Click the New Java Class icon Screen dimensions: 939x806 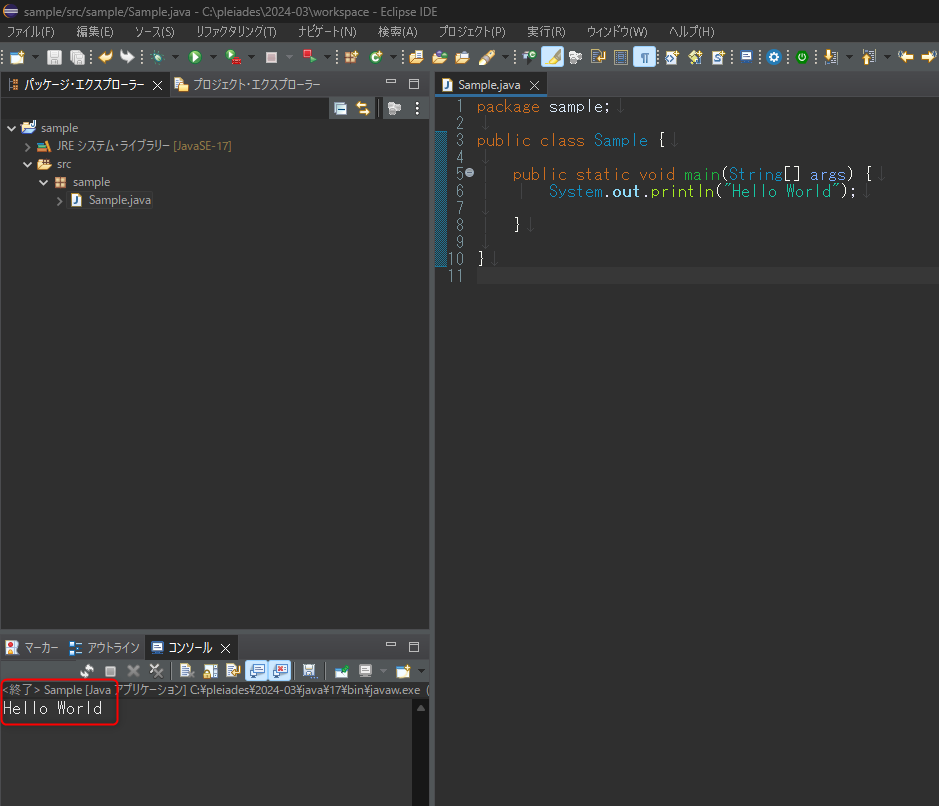point(376,57)
